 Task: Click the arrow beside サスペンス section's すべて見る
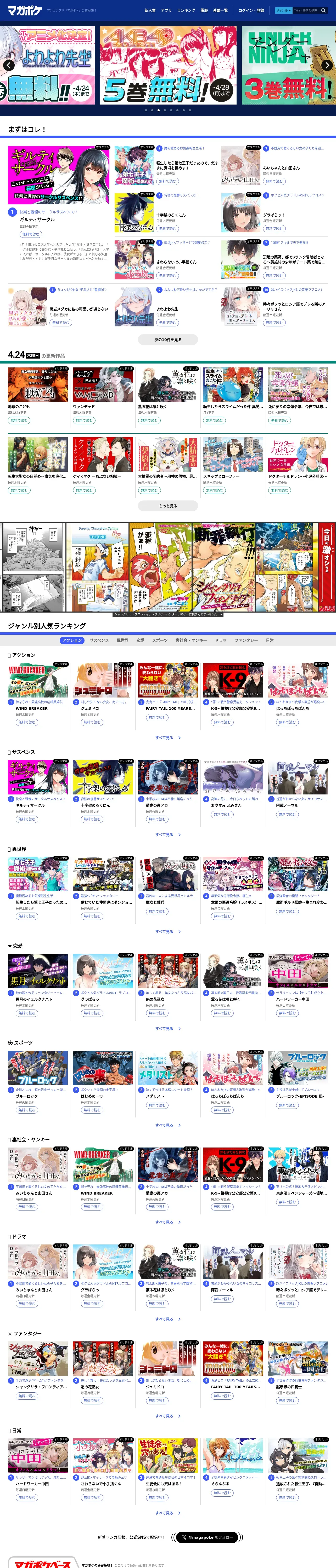(179, 834)
